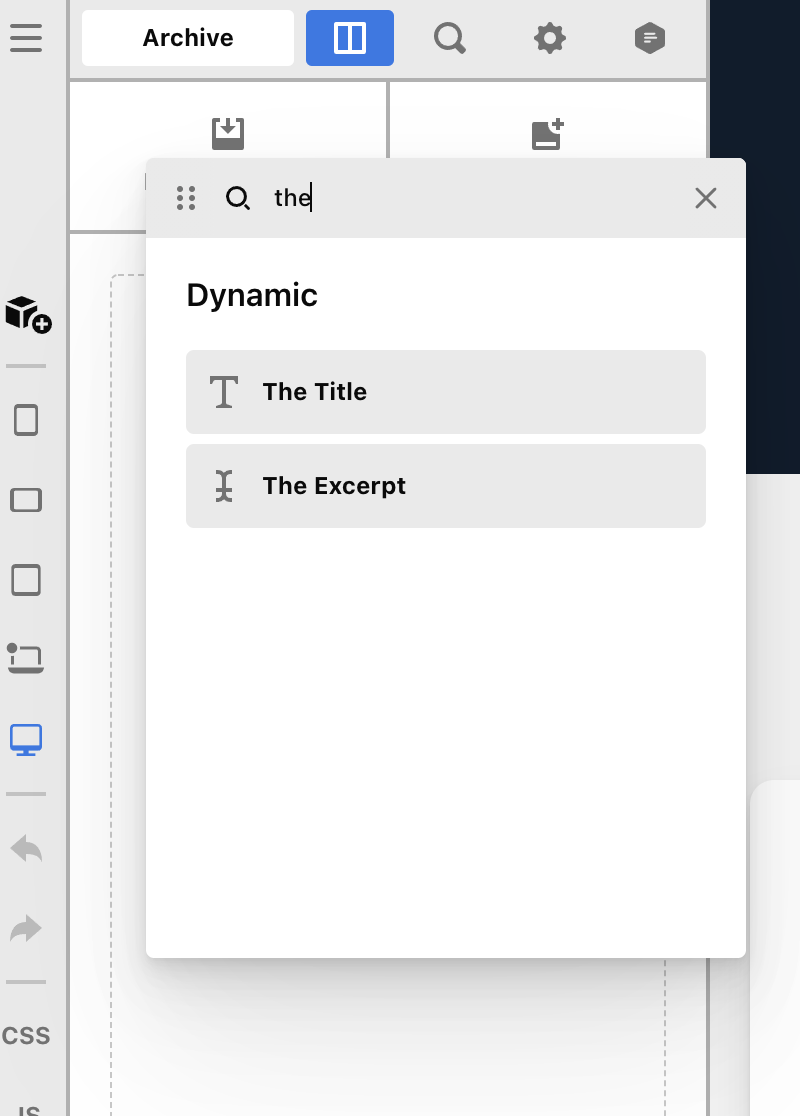Open settings via the gear icon
The height and width of the screenshot is (1116, 800).
[550, 38]
